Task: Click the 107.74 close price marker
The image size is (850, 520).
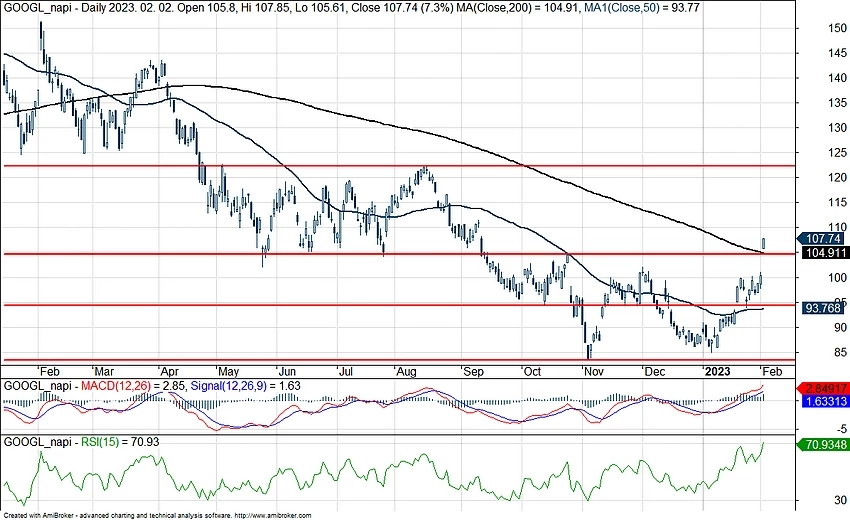Action: point(823,239)
